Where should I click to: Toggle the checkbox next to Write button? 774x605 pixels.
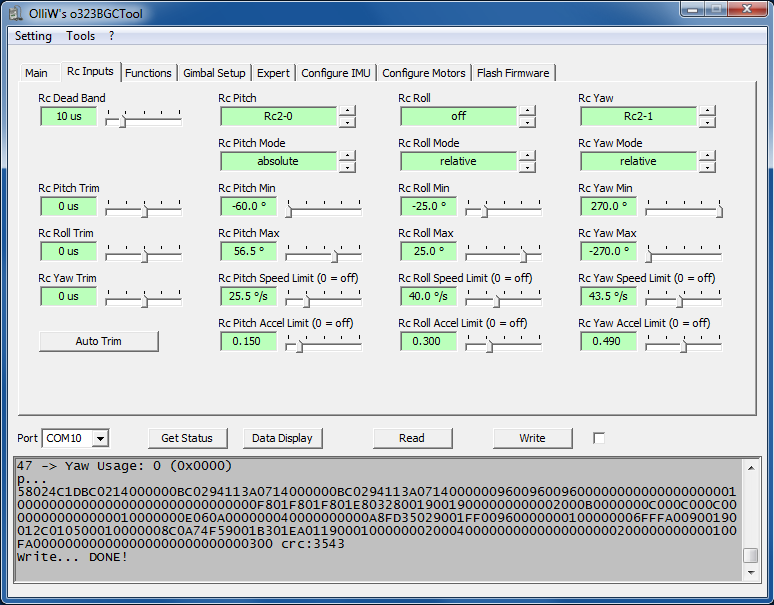[x=599, y=438]
